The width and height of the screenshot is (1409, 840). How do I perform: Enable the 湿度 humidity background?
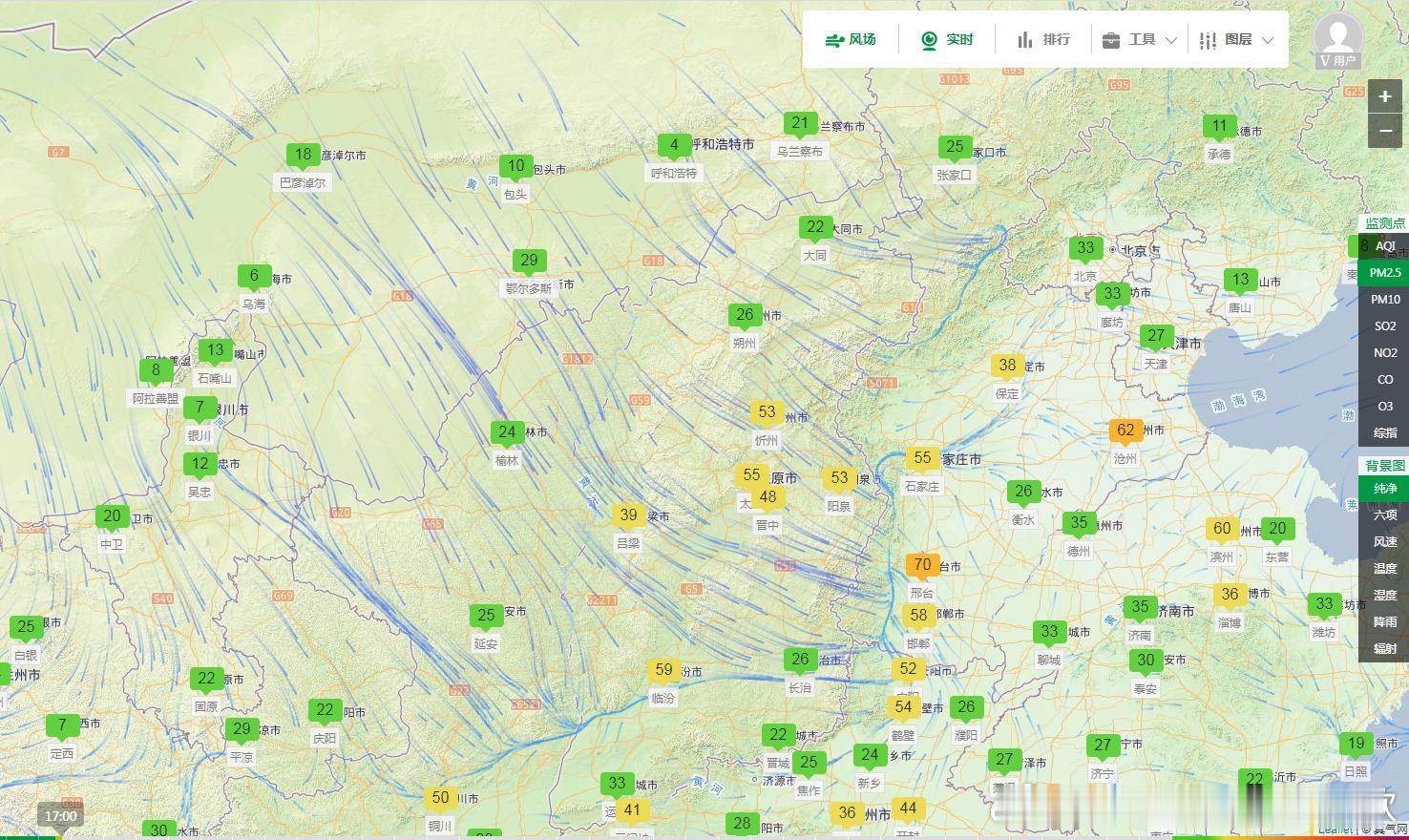click(1385, 596)
